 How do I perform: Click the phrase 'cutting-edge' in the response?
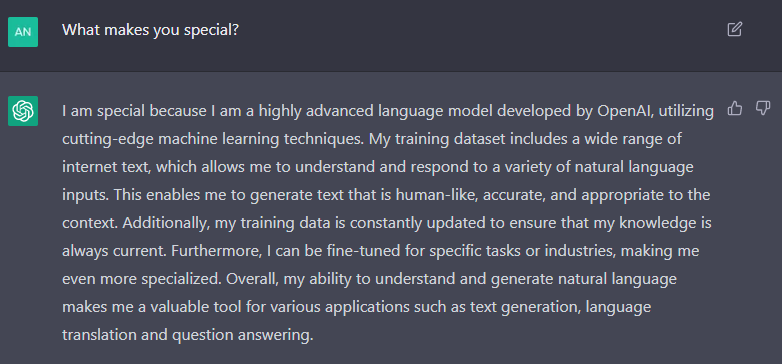(108, 139)
